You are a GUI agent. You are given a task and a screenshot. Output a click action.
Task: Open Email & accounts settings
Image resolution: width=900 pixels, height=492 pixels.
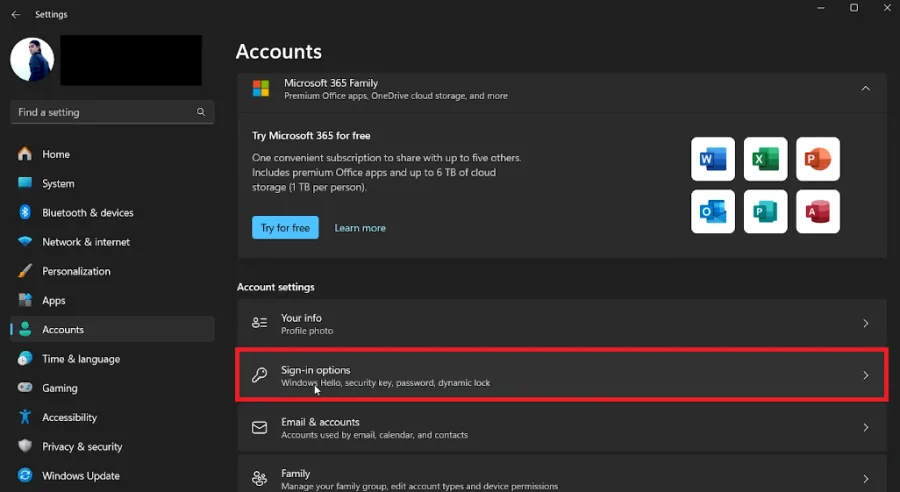coord(562,428)
